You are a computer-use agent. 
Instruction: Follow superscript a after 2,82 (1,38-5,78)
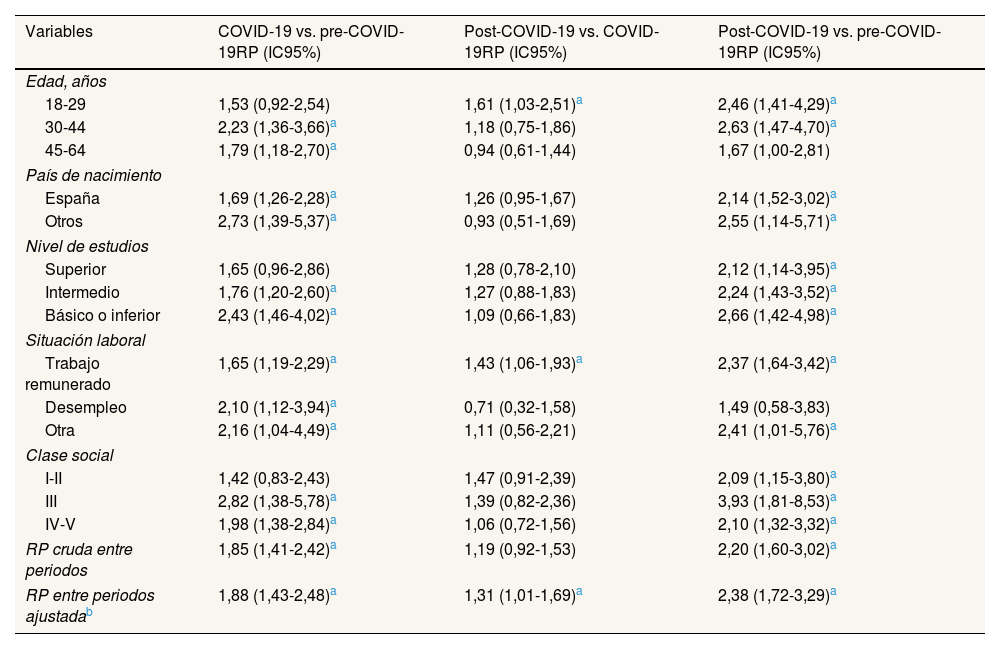point(333,495)
